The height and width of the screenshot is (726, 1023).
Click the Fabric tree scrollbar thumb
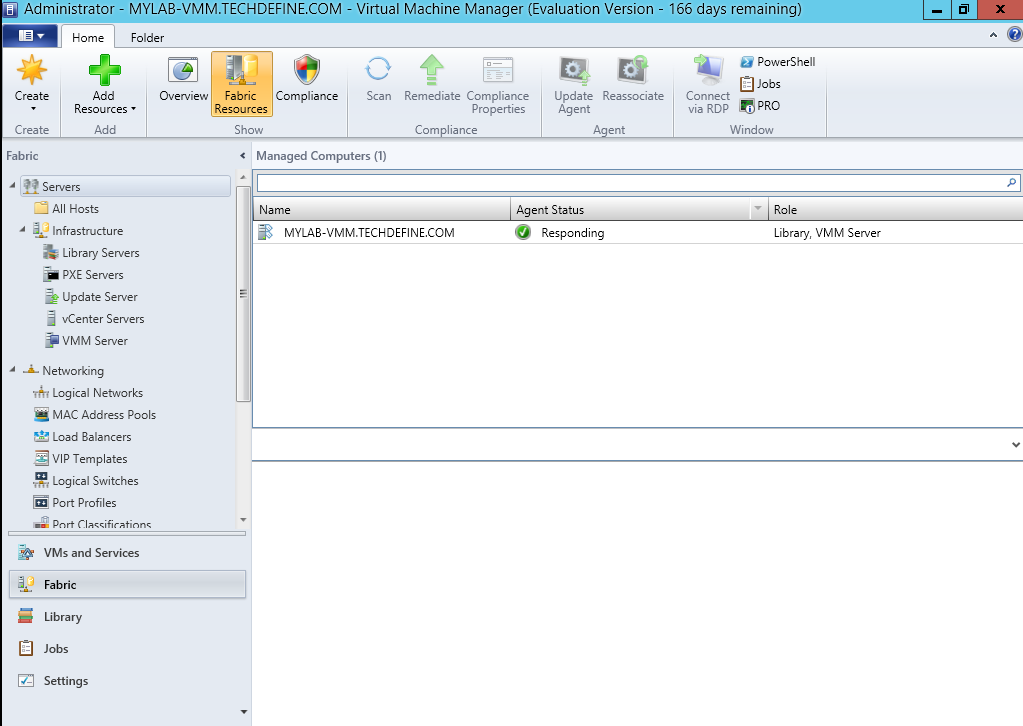[243, 294]
